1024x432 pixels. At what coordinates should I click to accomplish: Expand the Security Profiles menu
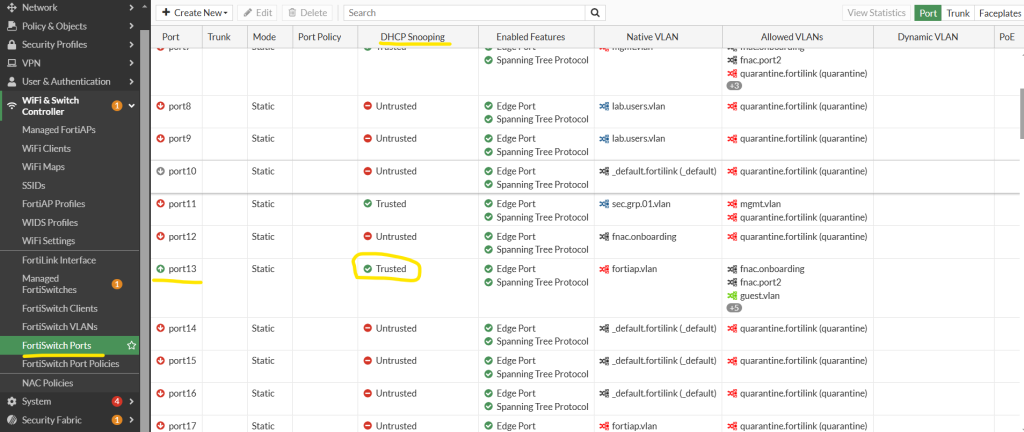click(131, 44)
